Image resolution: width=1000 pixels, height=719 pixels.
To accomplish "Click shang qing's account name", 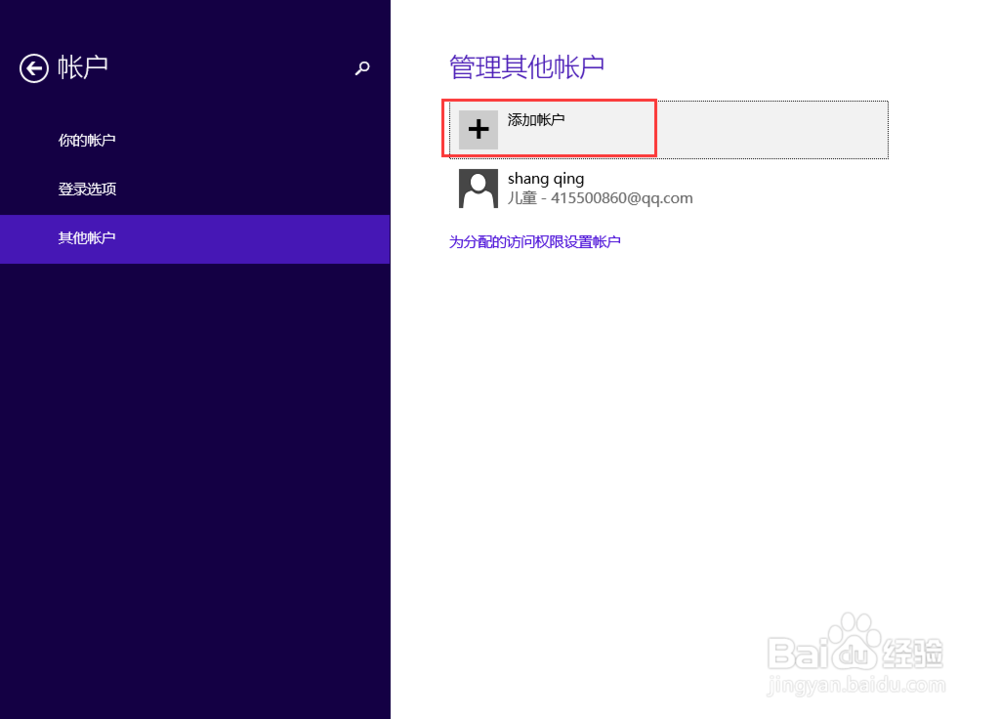I will [x=545, y=177].
